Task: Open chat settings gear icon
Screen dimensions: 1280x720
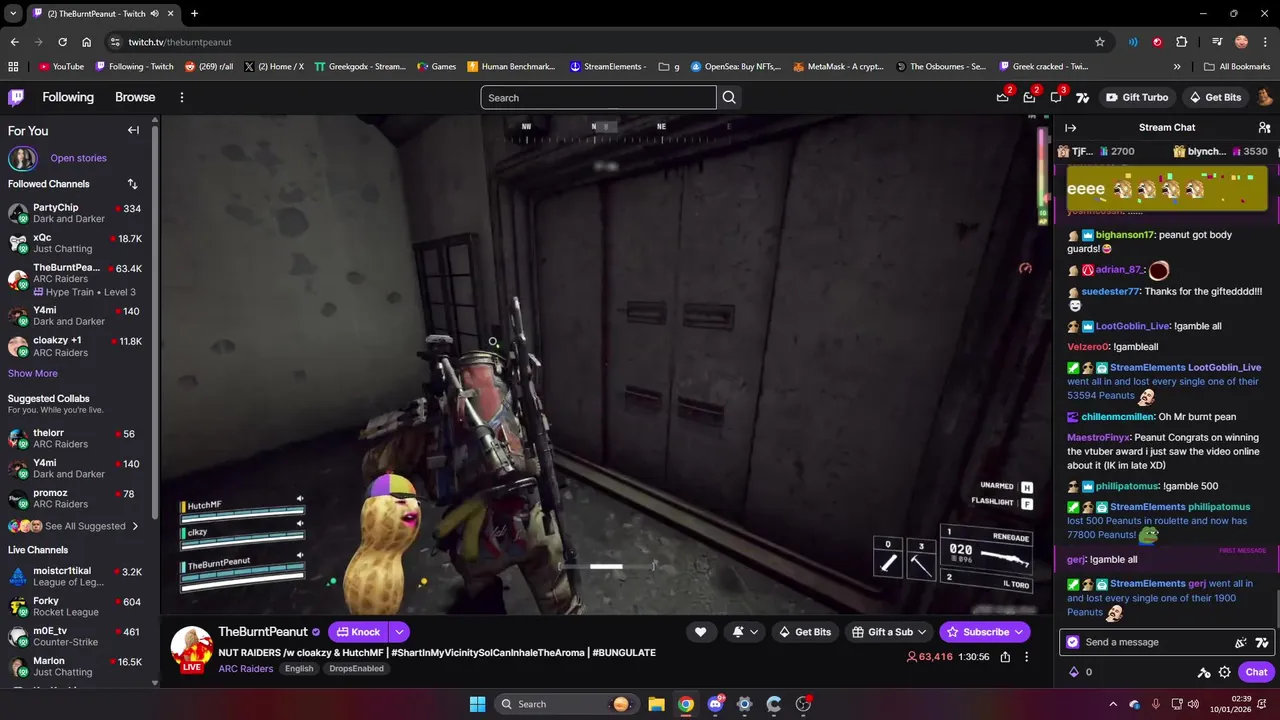Action: coord(1224,672)
